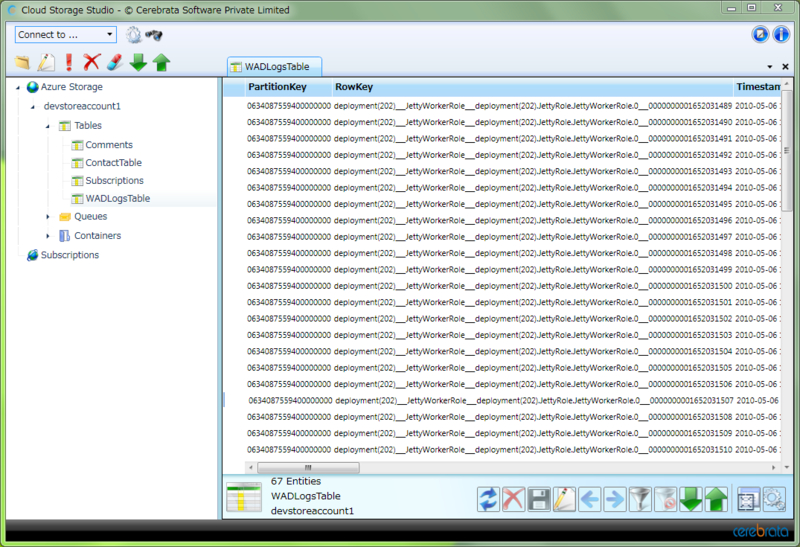This screenshot has width=800, height=547.
Task: Click the edit entity pencil icon in bottom toolbar
Action: (x=564, y=499)
